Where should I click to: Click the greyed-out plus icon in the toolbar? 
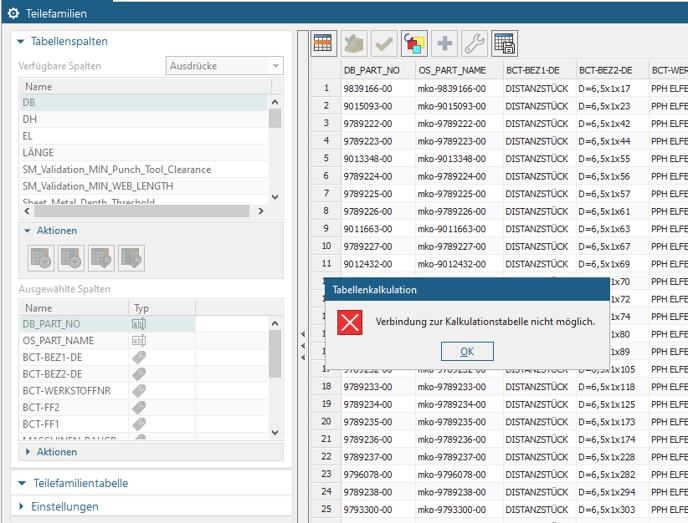(x=444, y=43)
